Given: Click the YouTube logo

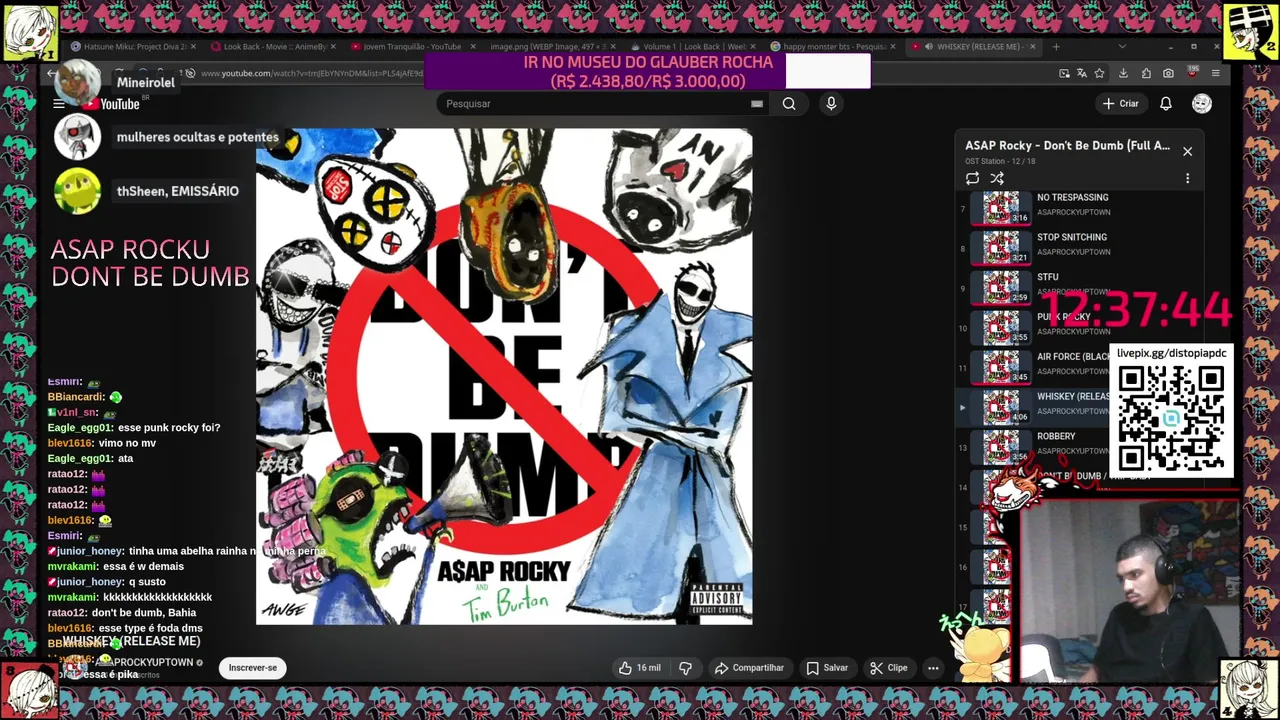Looking at the screenshot, I should [112, 104].
